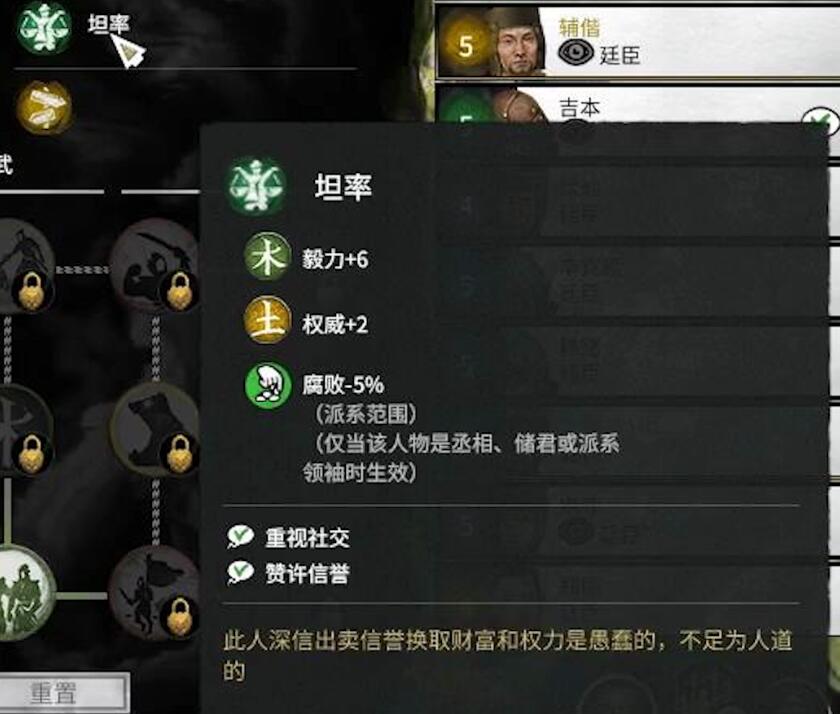
Task: Select the gold signpost trait icon
Action: (x=44, y=107)
